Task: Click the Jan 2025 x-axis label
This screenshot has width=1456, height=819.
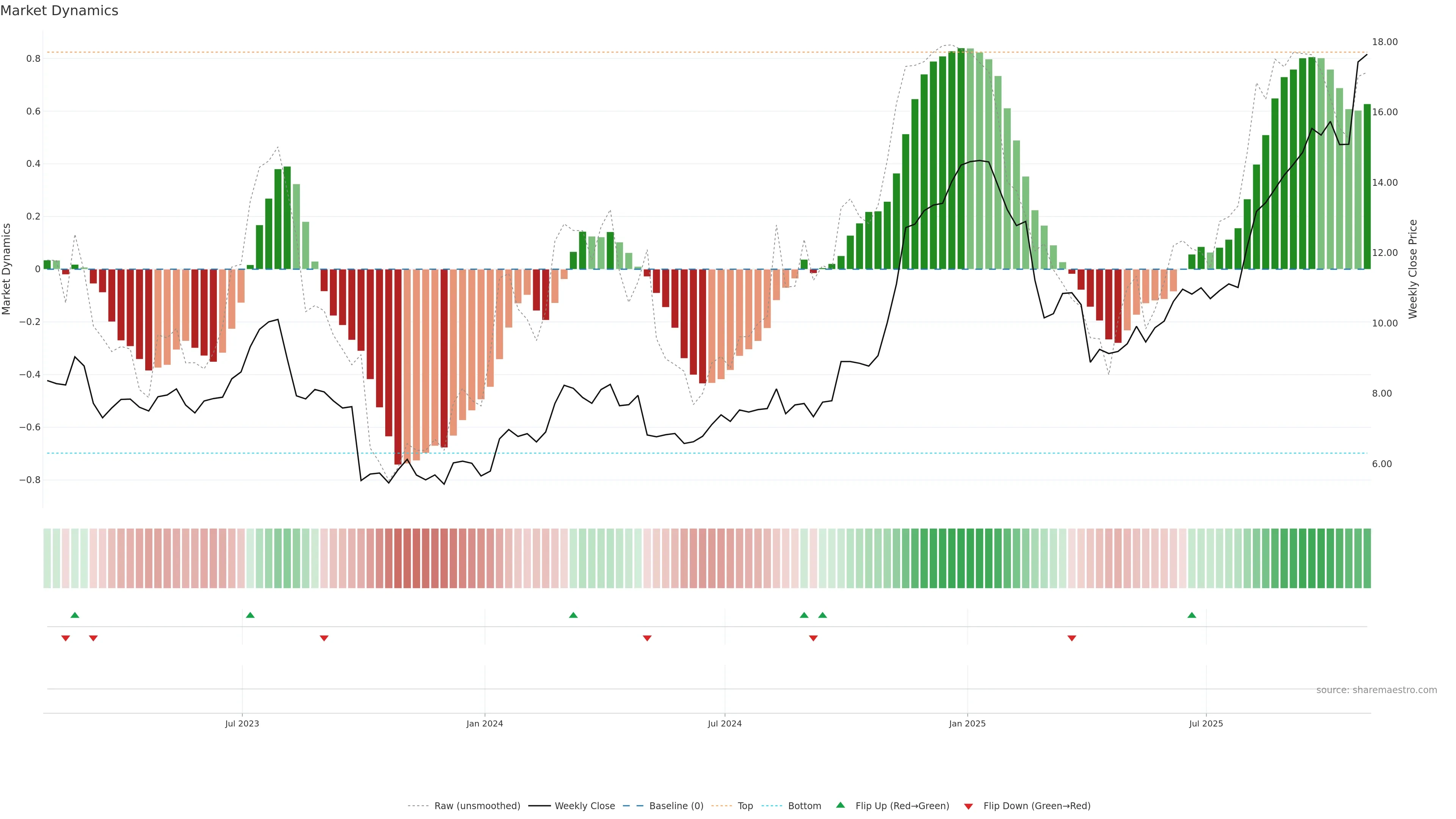Action: point(967,723)
